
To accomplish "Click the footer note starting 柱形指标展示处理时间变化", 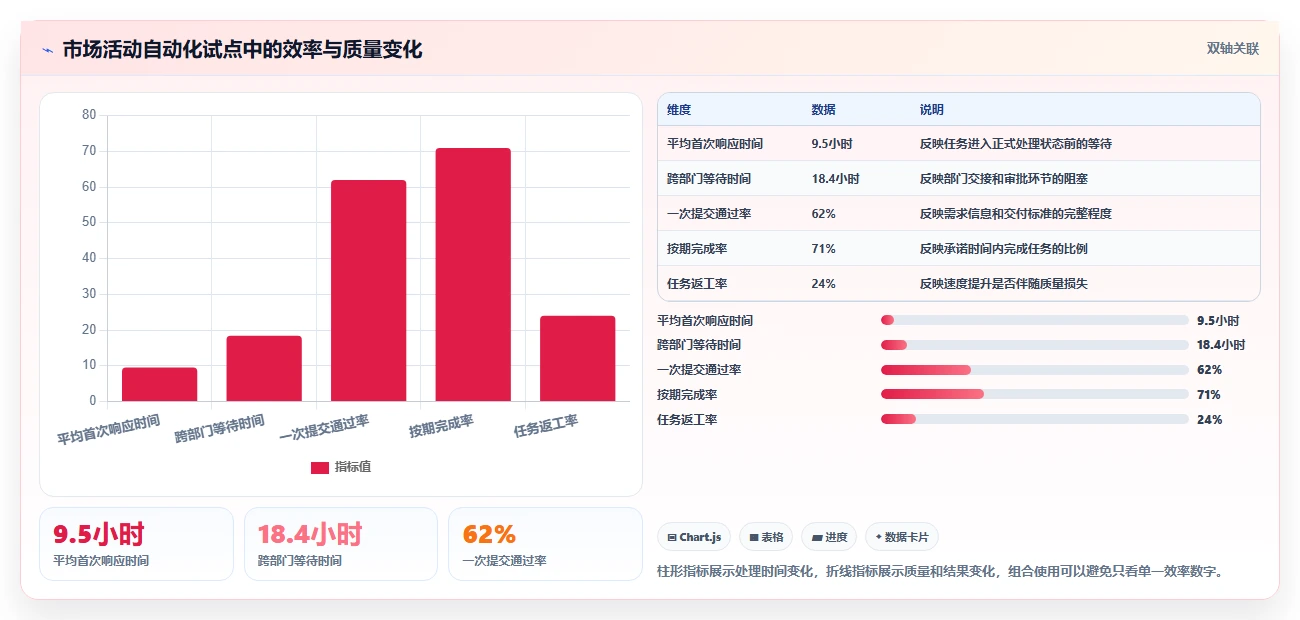I will [940, 572].
